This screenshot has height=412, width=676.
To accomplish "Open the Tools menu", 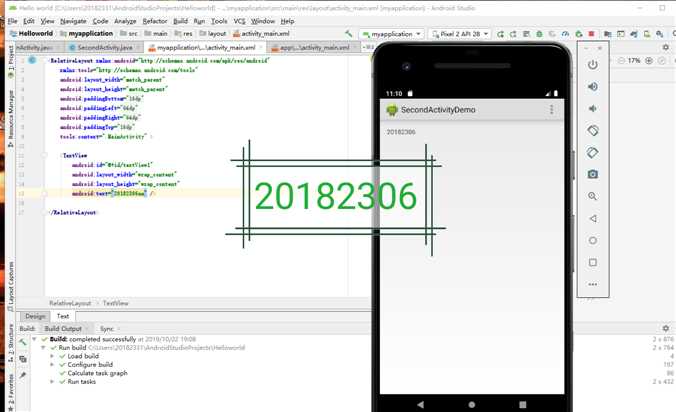I will [x=219, y=21].
